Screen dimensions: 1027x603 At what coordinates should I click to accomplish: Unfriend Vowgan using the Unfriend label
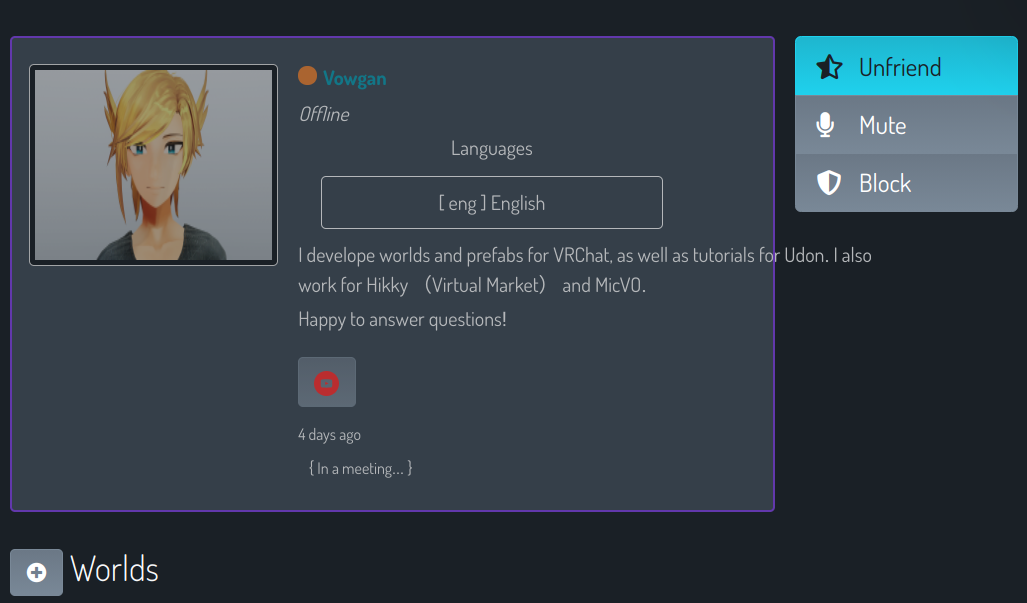click(900, 67)
